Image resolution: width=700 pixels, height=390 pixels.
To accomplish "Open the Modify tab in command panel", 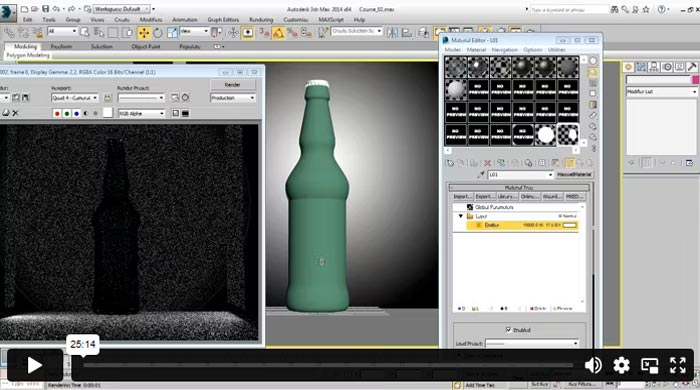I will click(641, 67).
